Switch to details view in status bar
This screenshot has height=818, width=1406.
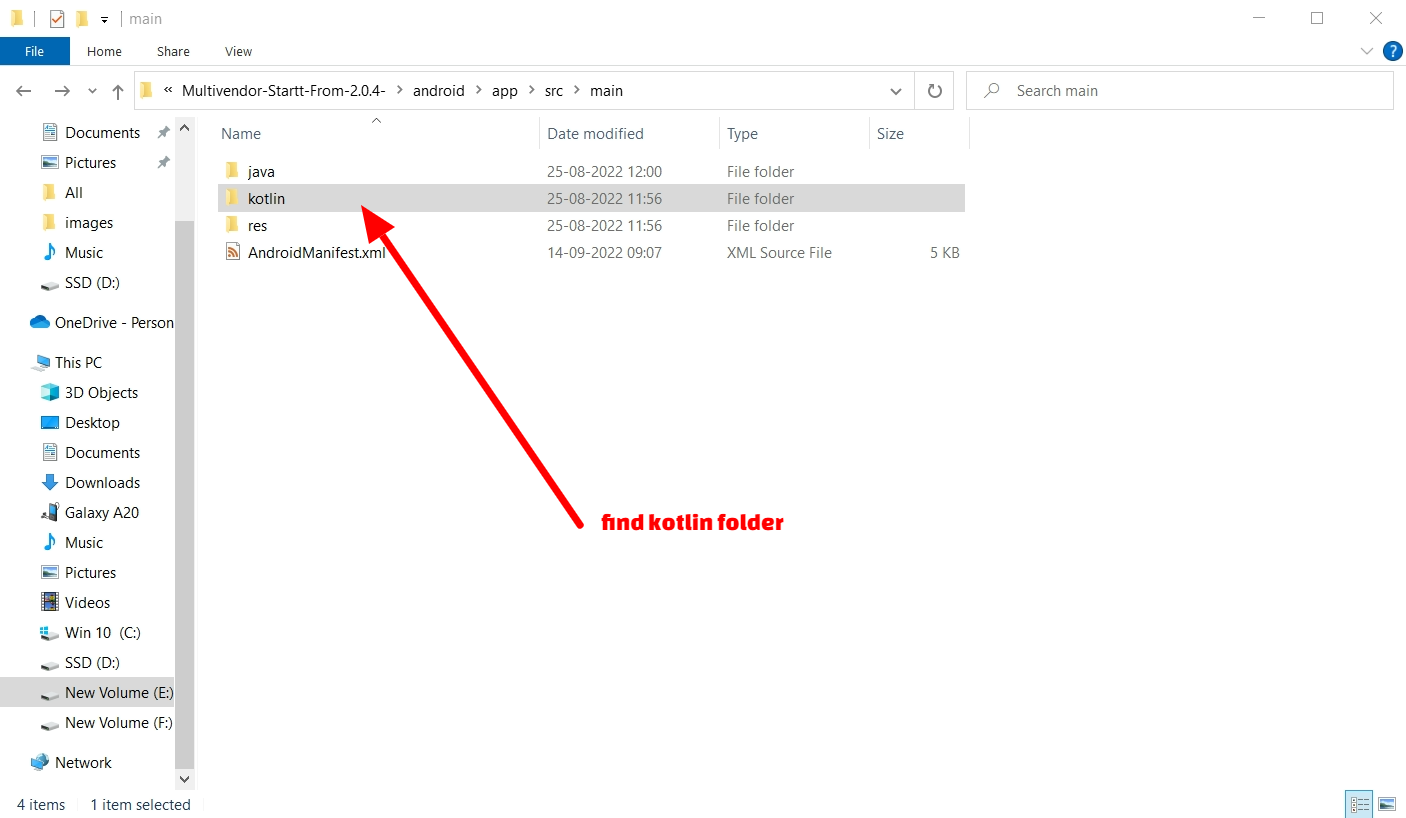[1360, 804]
